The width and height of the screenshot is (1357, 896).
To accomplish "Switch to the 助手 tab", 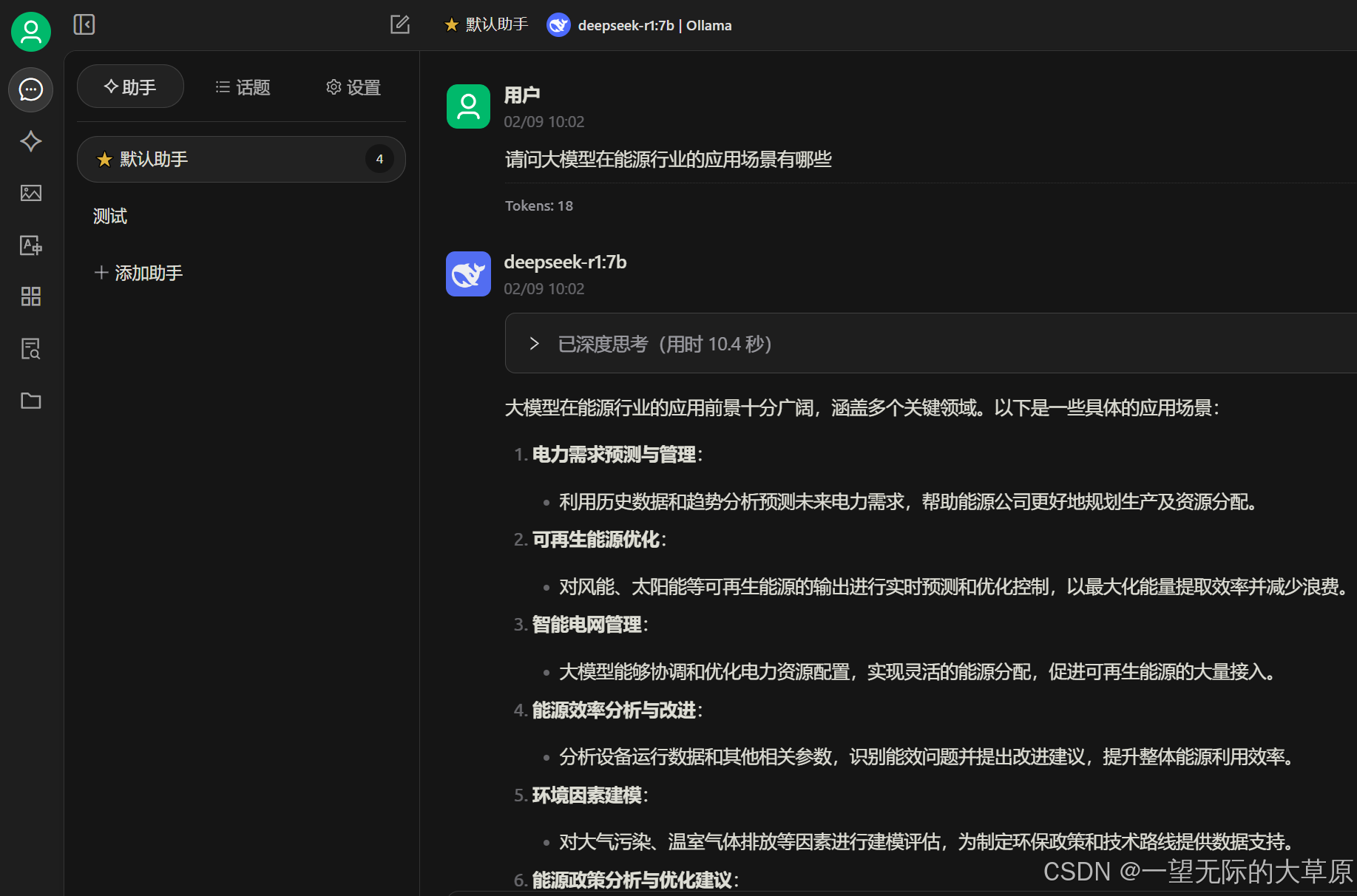I will (130, 86).
